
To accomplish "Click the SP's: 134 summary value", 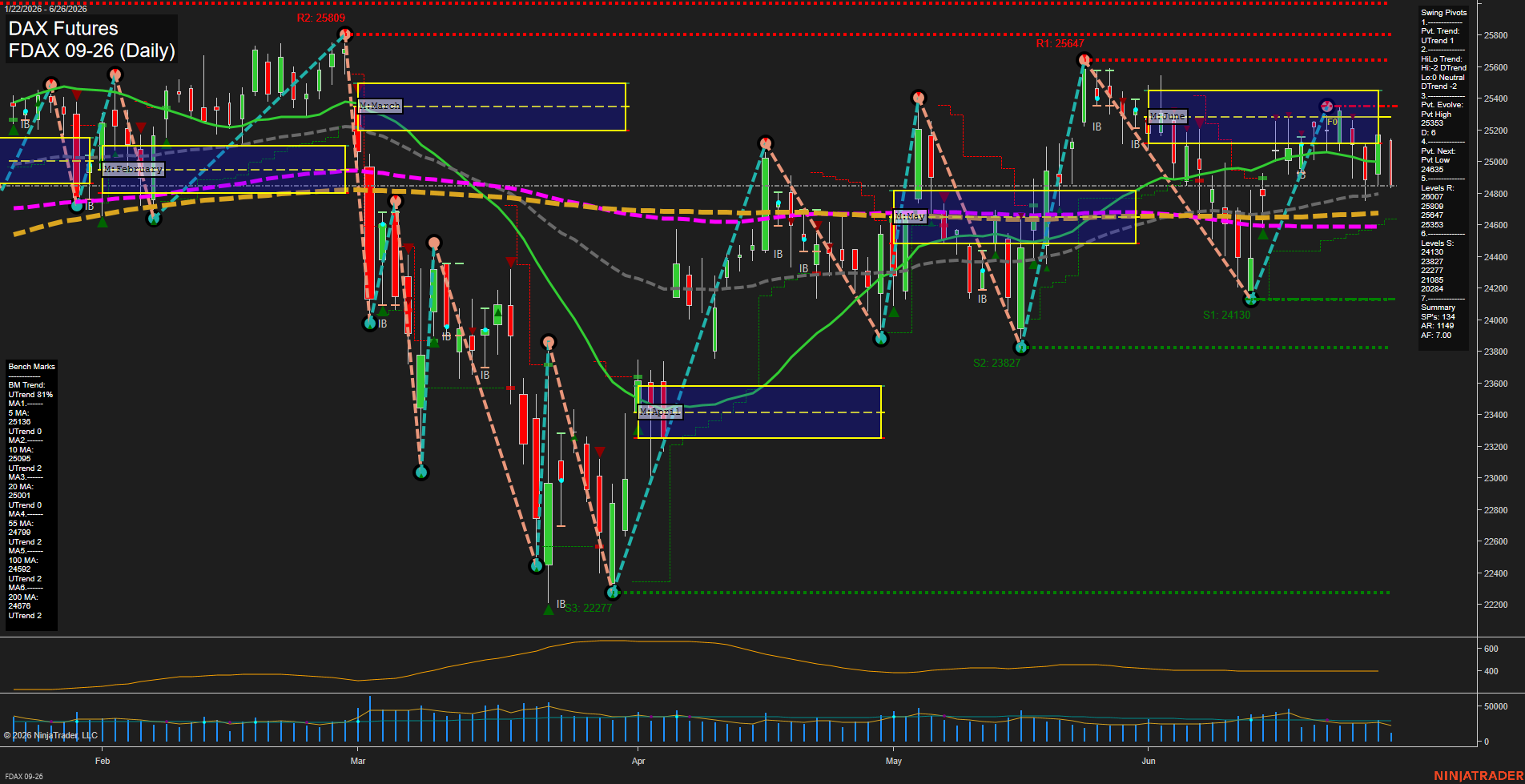I will (x=1438, y=317).
